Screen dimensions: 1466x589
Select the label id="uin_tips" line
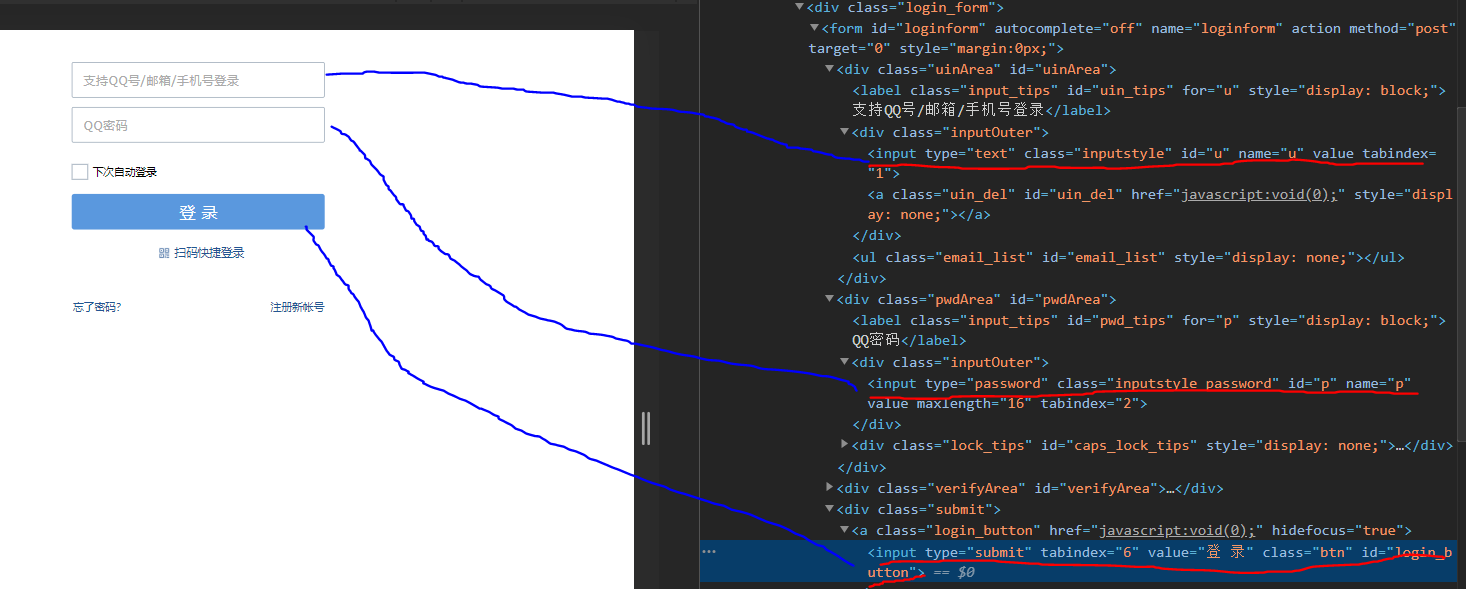pyautogui.click(x=1149, y=100)
